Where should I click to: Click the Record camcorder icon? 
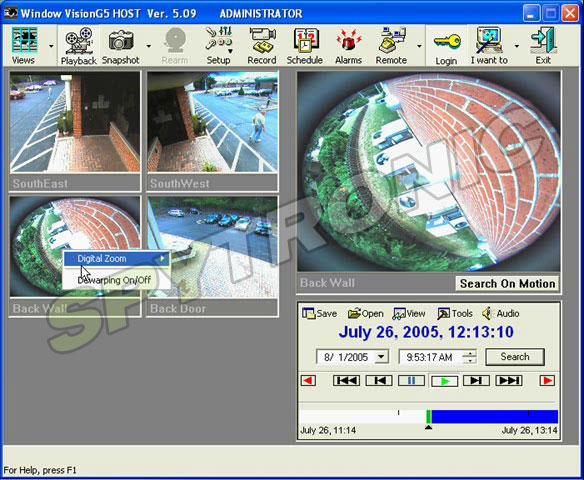(262, 46)
